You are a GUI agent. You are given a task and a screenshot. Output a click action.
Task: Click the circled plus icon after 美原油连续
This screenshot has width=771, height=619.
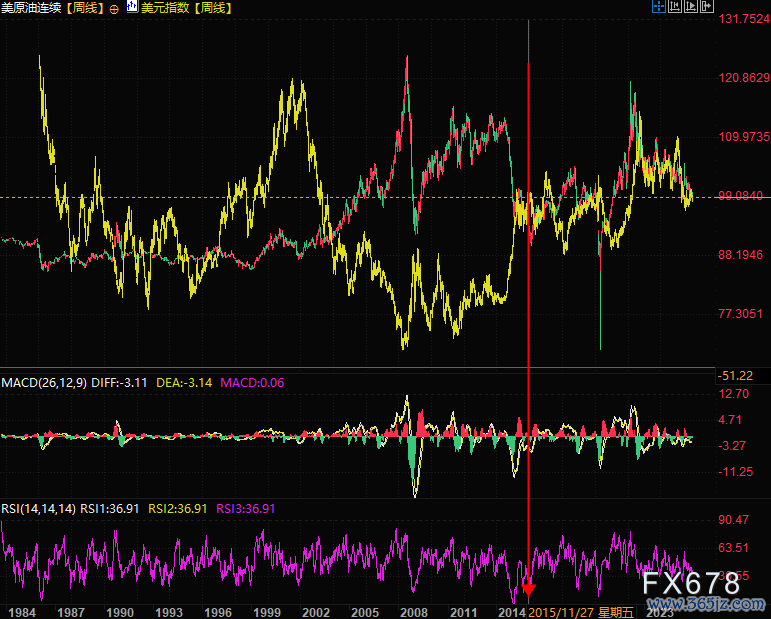point(113,8)
